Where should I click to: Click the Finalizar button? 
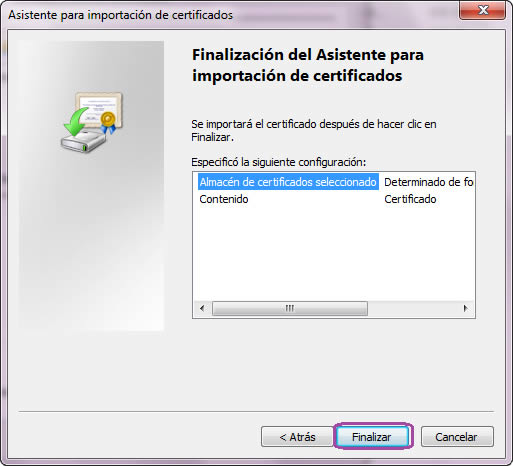(x=373, y=436)
